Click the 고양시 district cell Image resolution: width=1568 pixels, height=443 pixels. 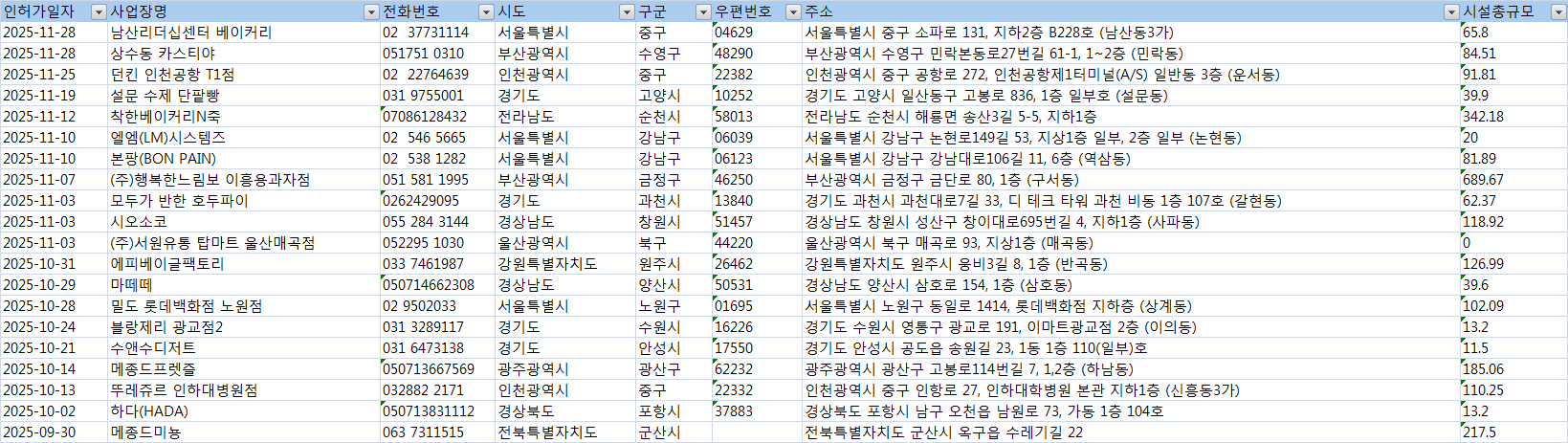[674, 96]
